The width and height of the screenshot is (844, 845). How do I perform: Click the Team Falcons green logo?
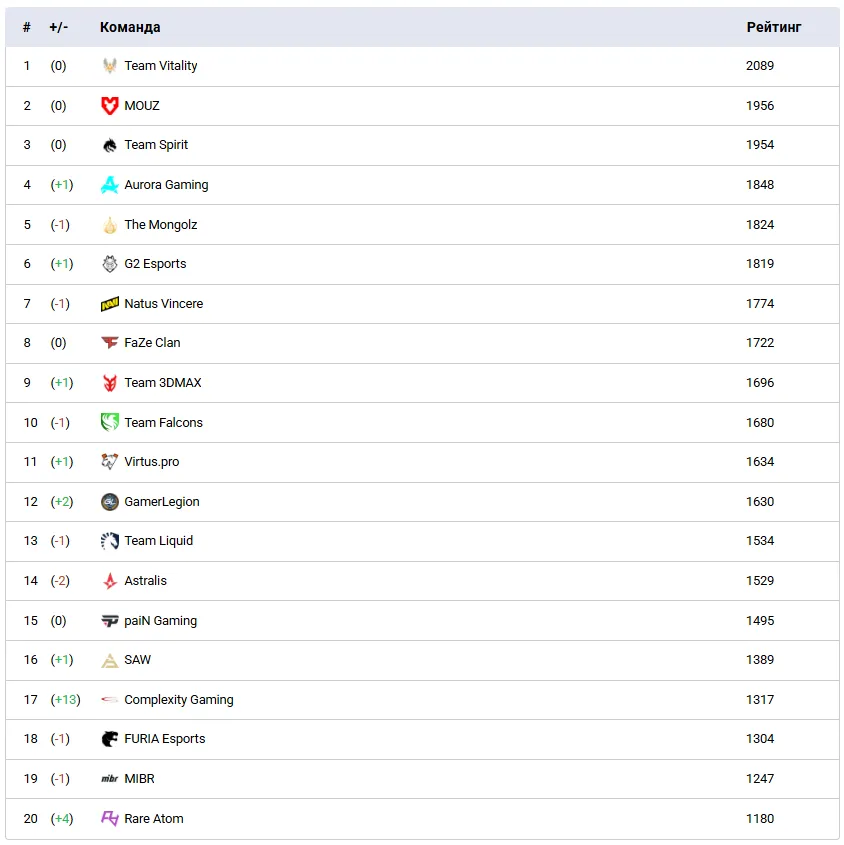110,423
